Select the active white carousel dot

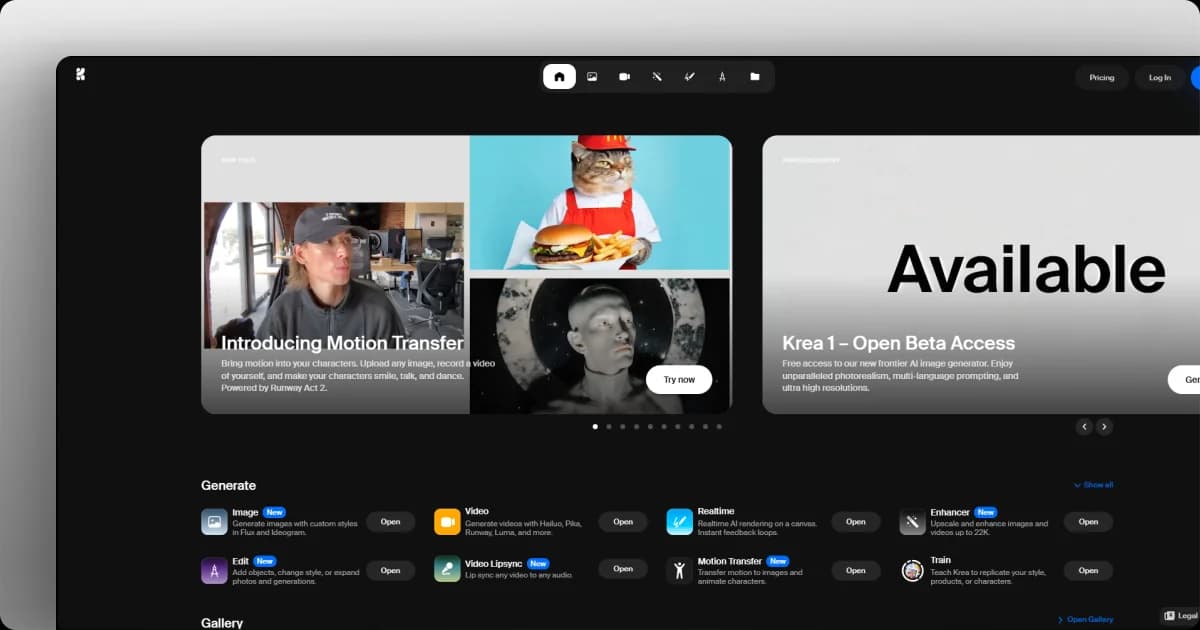[x=595, y=426]
